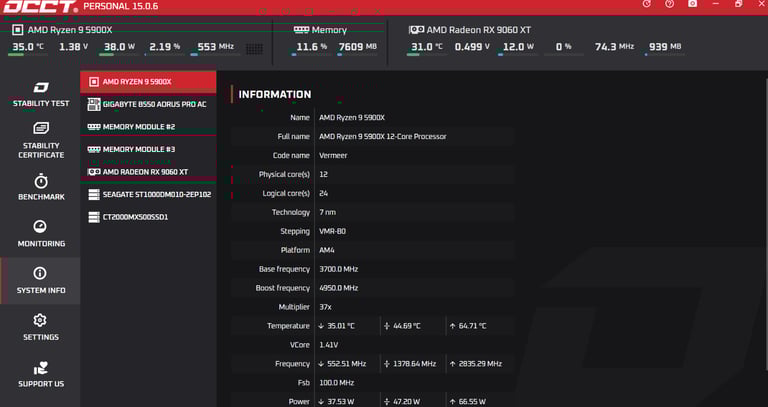
Task: Click the Stepping value VMR-B0
Action: pyautogui.click(x=332, y=231)
